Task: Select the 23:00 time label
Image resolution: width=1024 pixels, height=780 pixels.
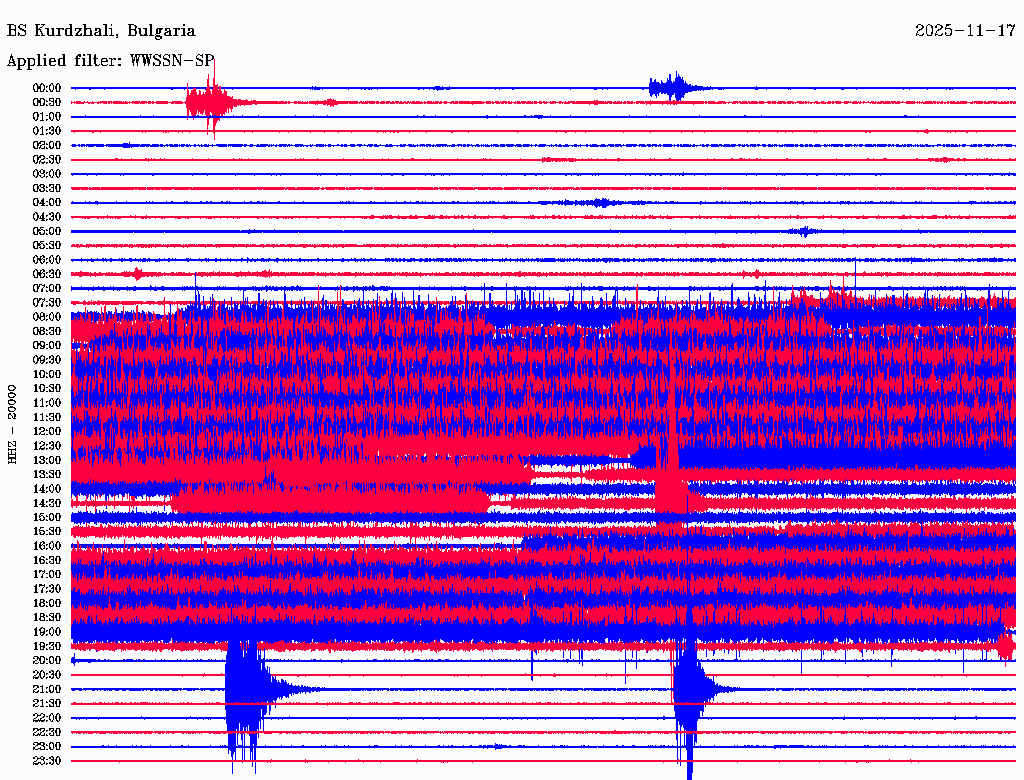Action: click(47, 747)
